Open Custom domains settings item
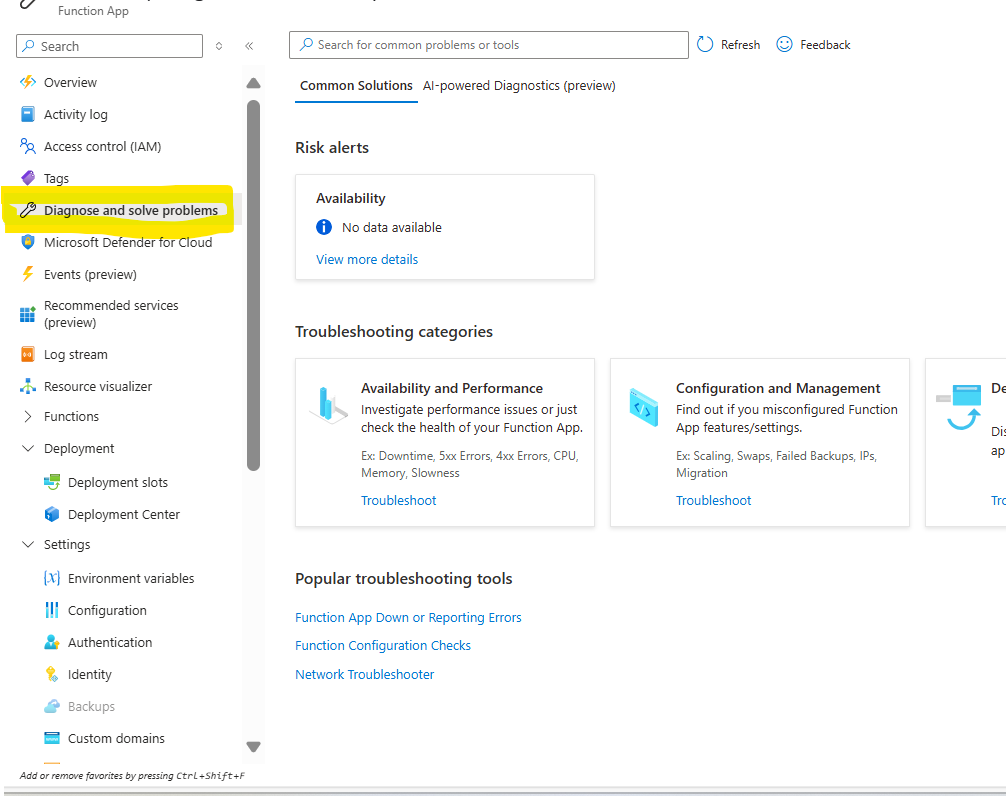1006x796 pixels. pos(116,738)
